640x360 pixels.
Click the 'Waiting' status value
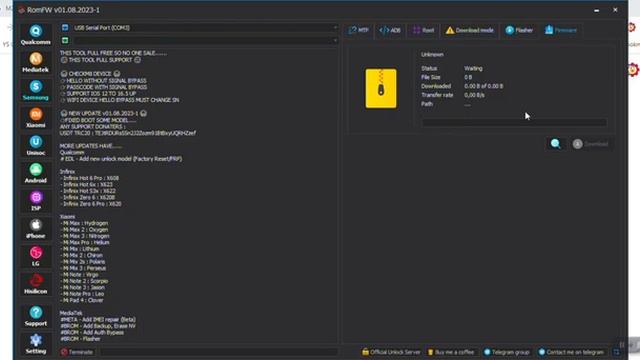point(473,68)
